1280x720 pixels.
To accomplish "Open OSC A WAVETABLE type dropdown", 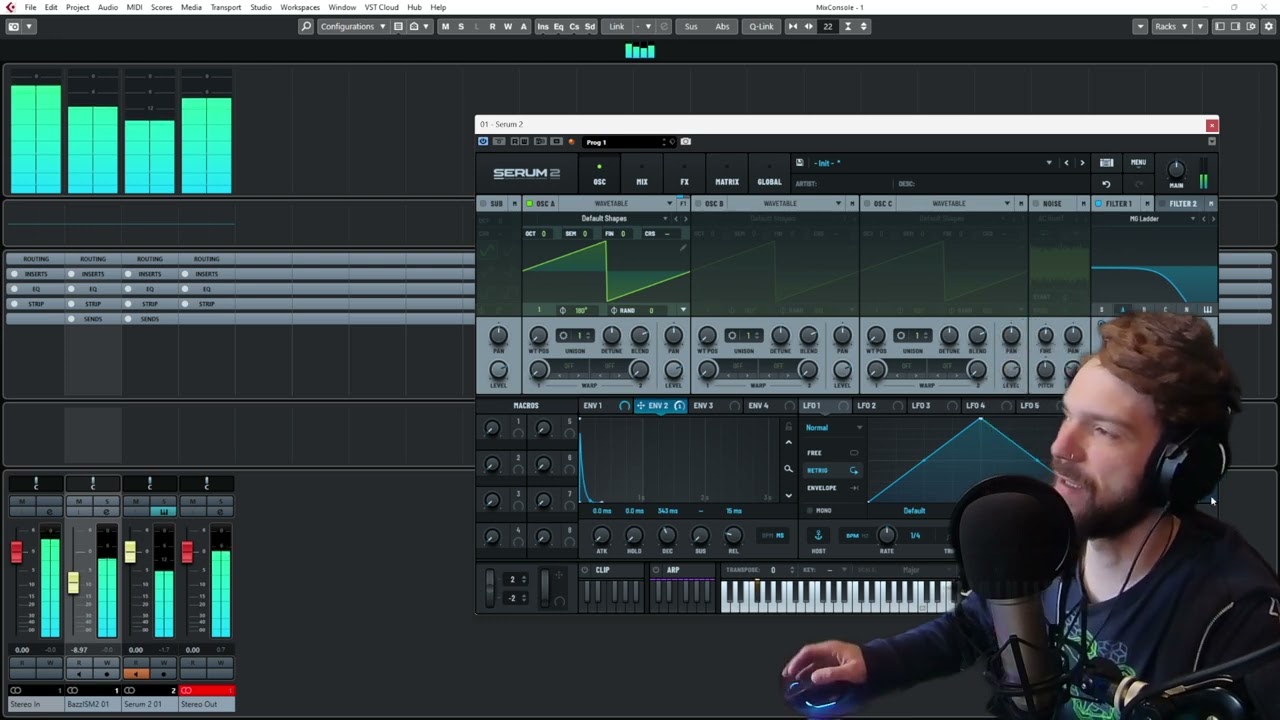I will pyautogui.click(x=617, y=204).
